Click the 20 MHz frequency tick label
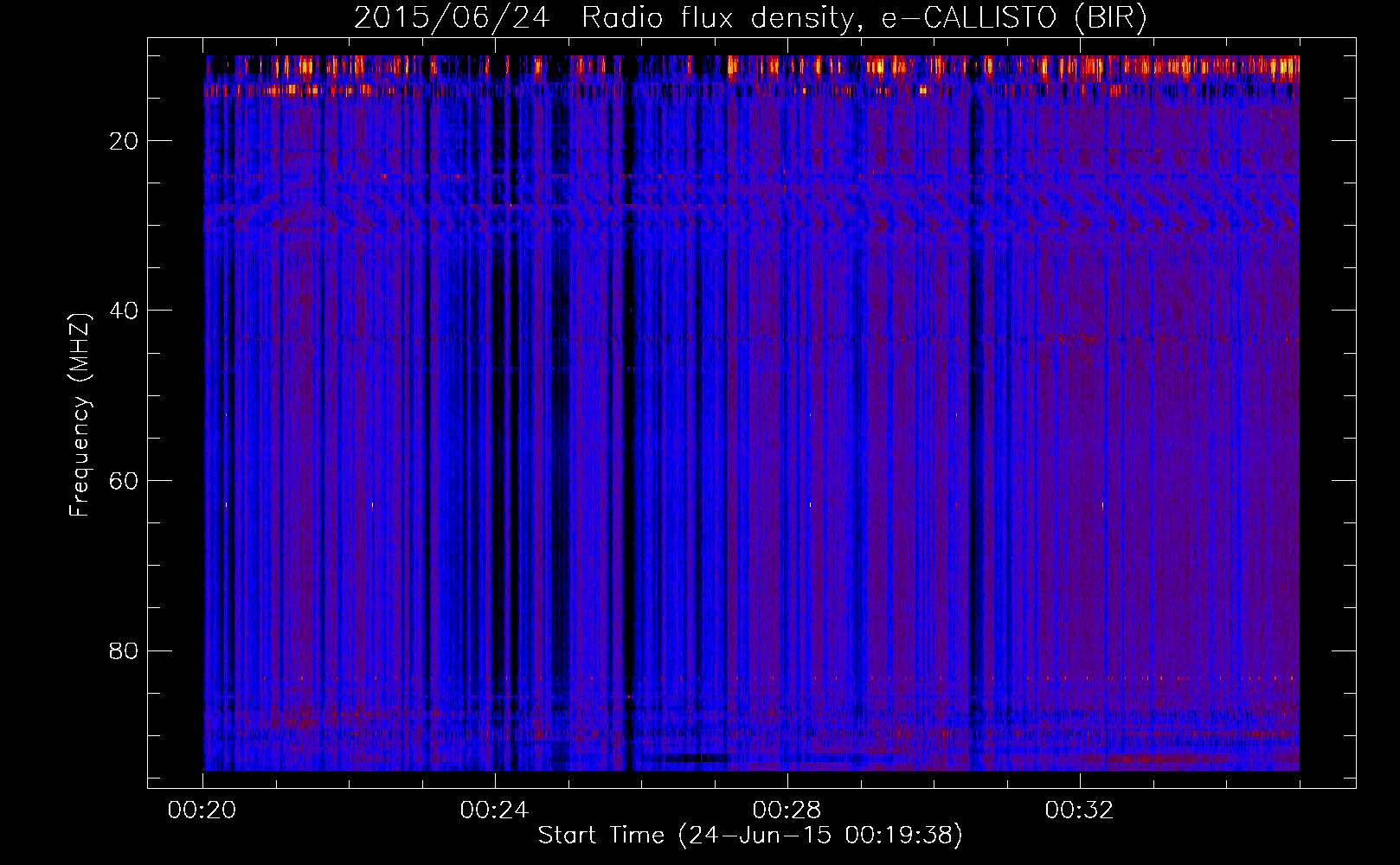The height and width of the screenshot is (865, 1400). pyautogui.click(x=124, y=141)
